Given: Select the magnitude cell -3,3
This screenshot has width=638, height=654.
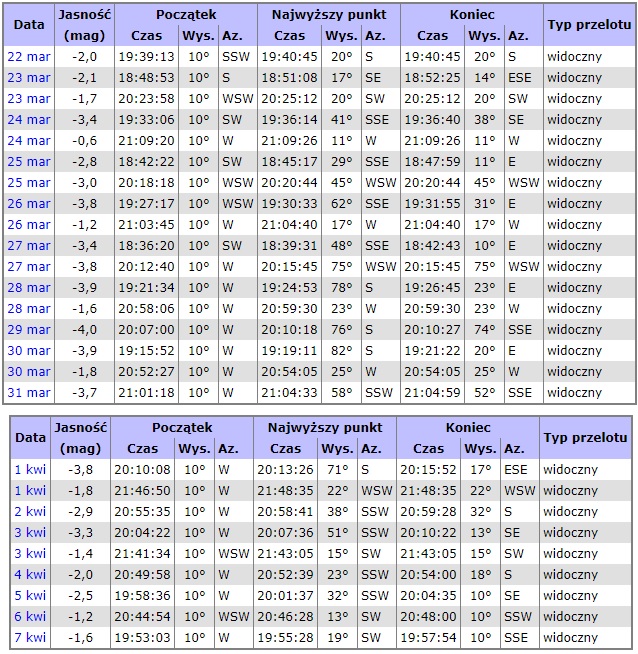Looking at the screenshot, I should point(80,533).
